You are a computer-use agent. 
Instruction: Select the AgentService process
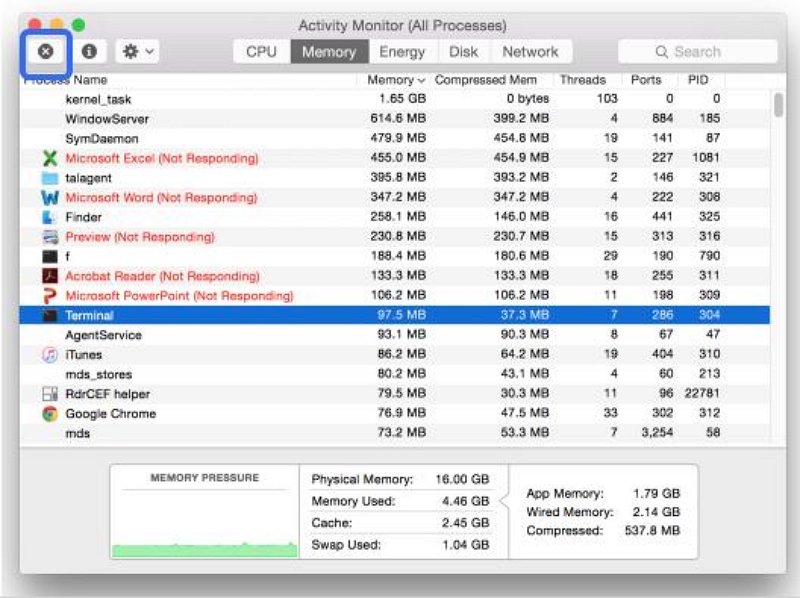coord(104,335)
